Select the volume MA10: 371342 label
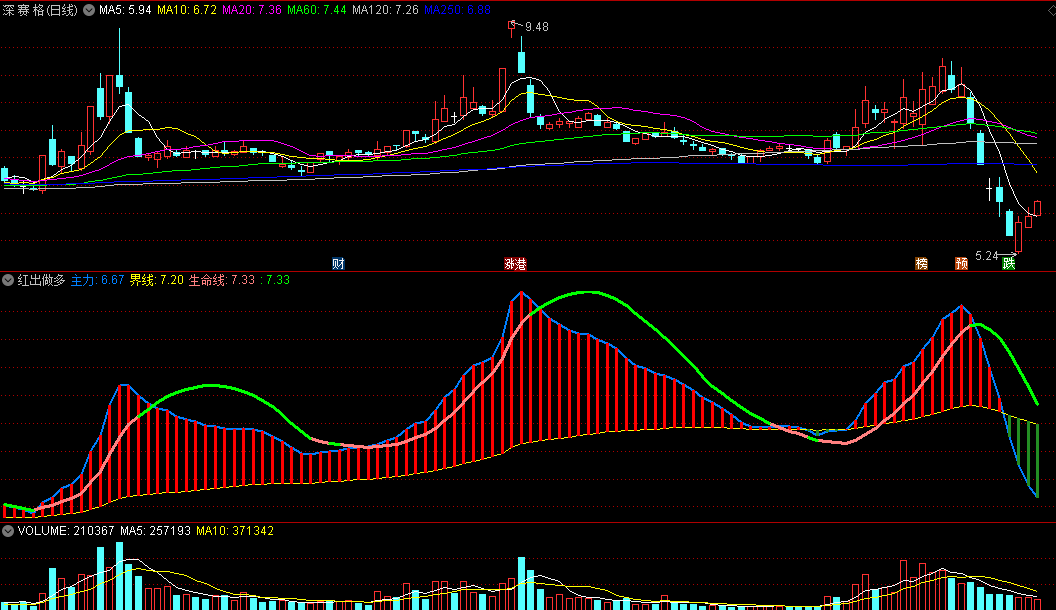 tap(235, 531)
